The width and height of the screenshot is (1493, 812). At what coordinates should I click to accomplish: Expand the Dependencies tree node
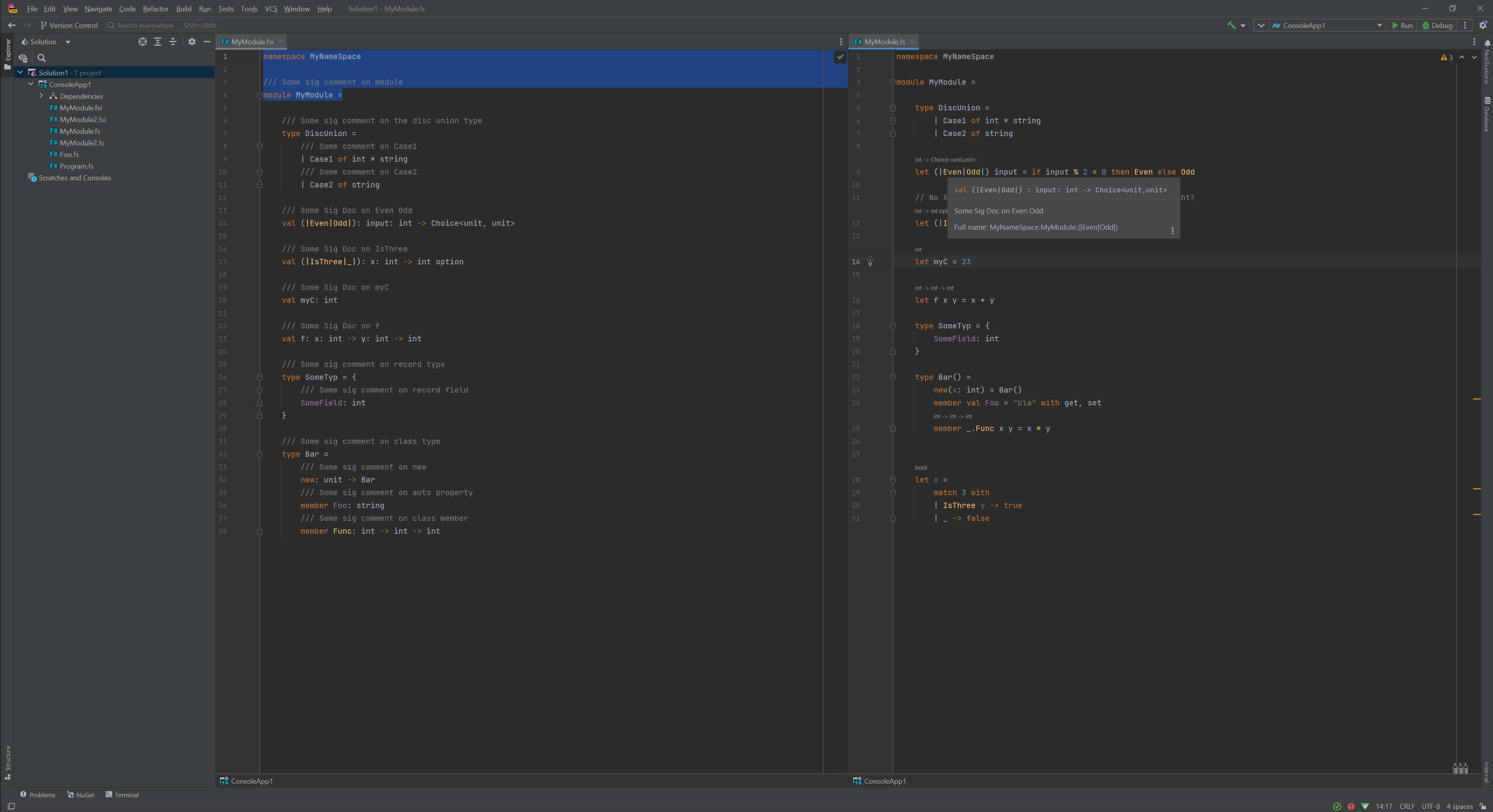[x=41, y=96]
